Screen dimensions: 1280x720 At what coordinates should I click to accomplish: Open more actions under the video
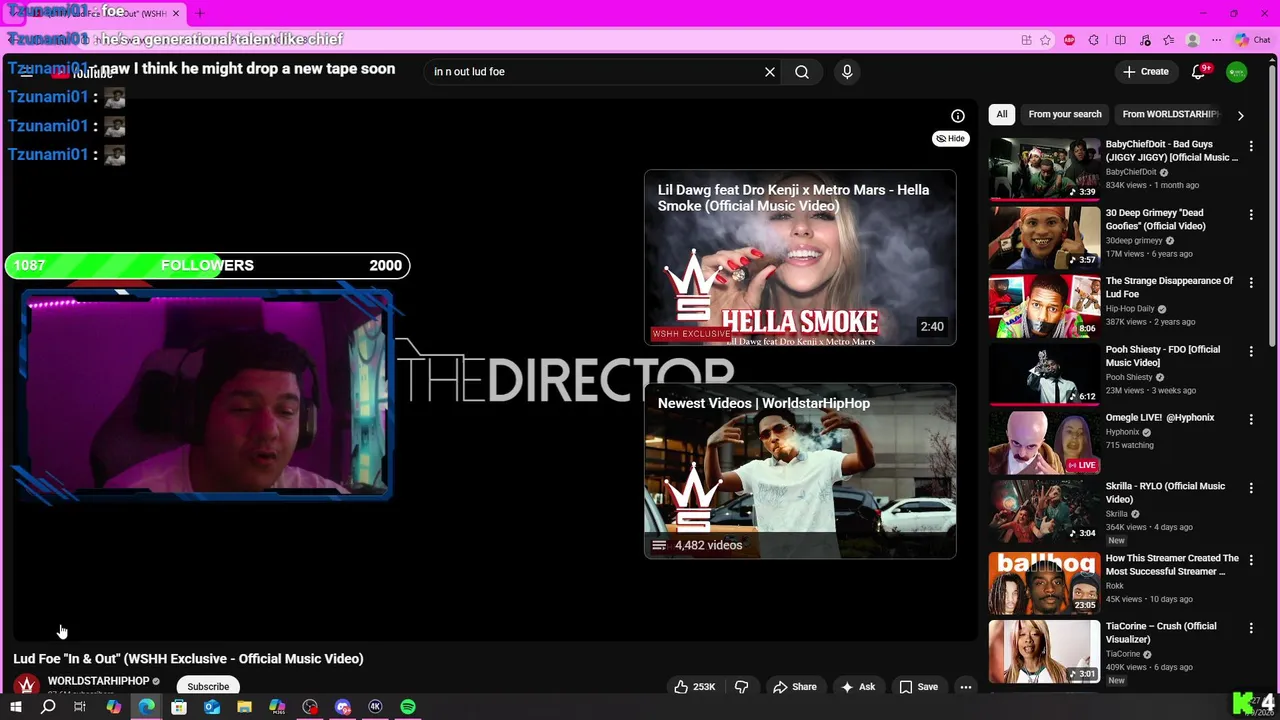966,687
